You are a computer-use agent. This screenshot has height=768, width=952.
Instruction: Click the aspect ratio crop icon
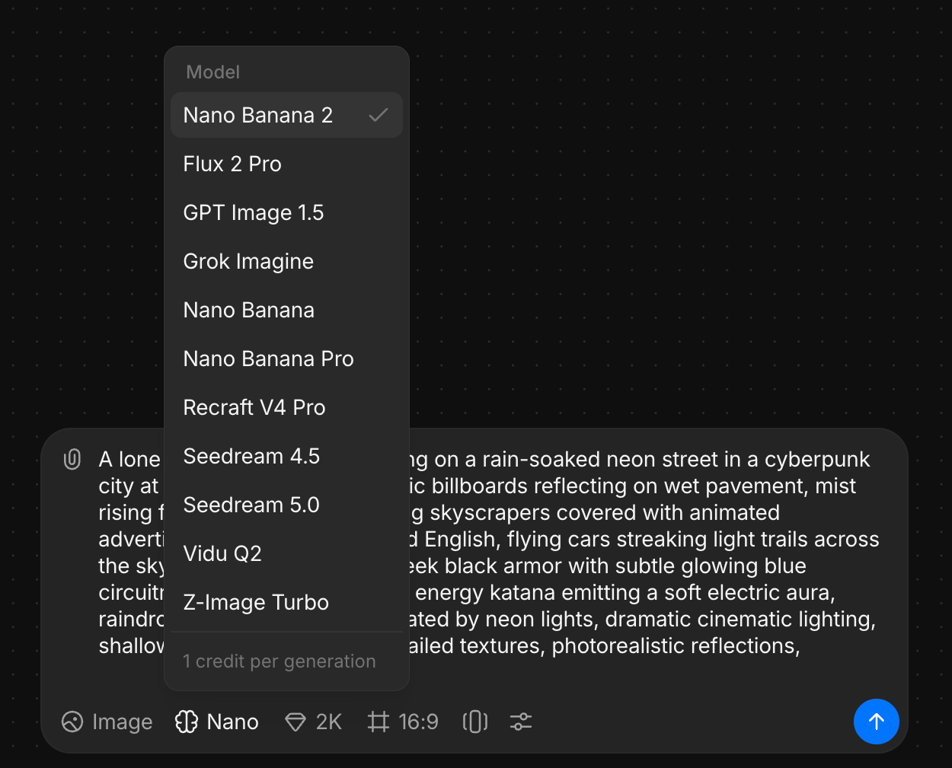click(x=378, y=722)
